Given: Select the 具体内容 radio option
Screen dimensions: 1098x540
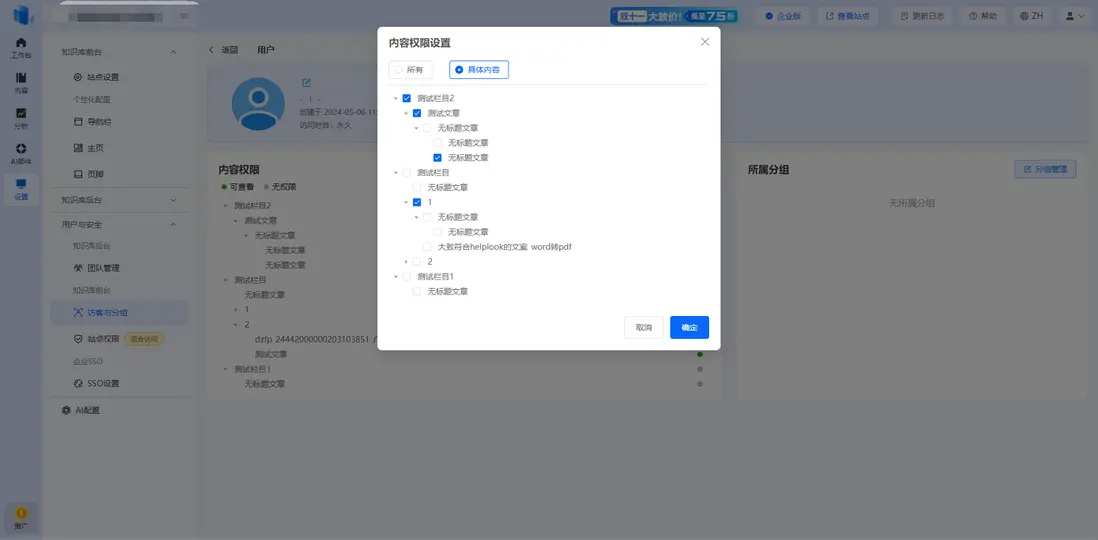Looking at the screenshot, I should click(x=479, y=70).
